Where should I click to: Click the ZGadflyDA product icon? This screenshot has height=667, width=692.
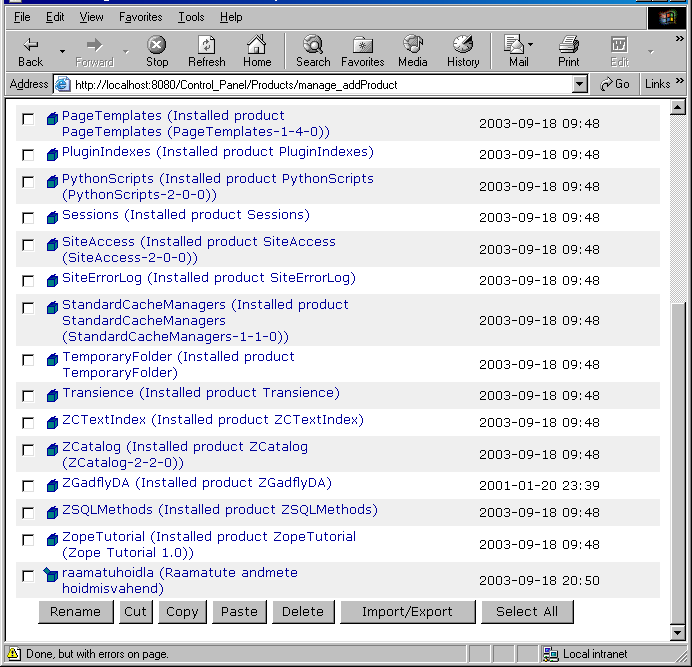pos(52,486)
